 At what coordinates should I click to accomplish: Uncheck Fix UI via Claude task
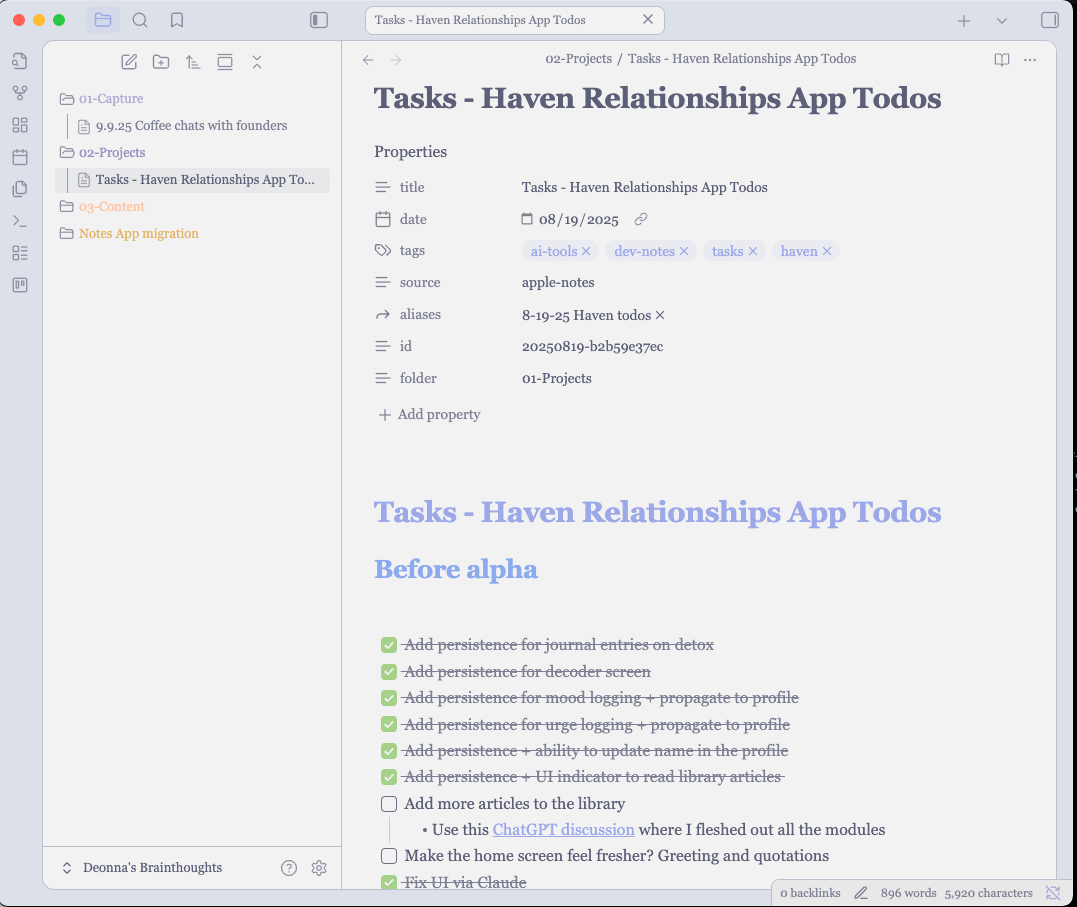click(x=389, y=882)
